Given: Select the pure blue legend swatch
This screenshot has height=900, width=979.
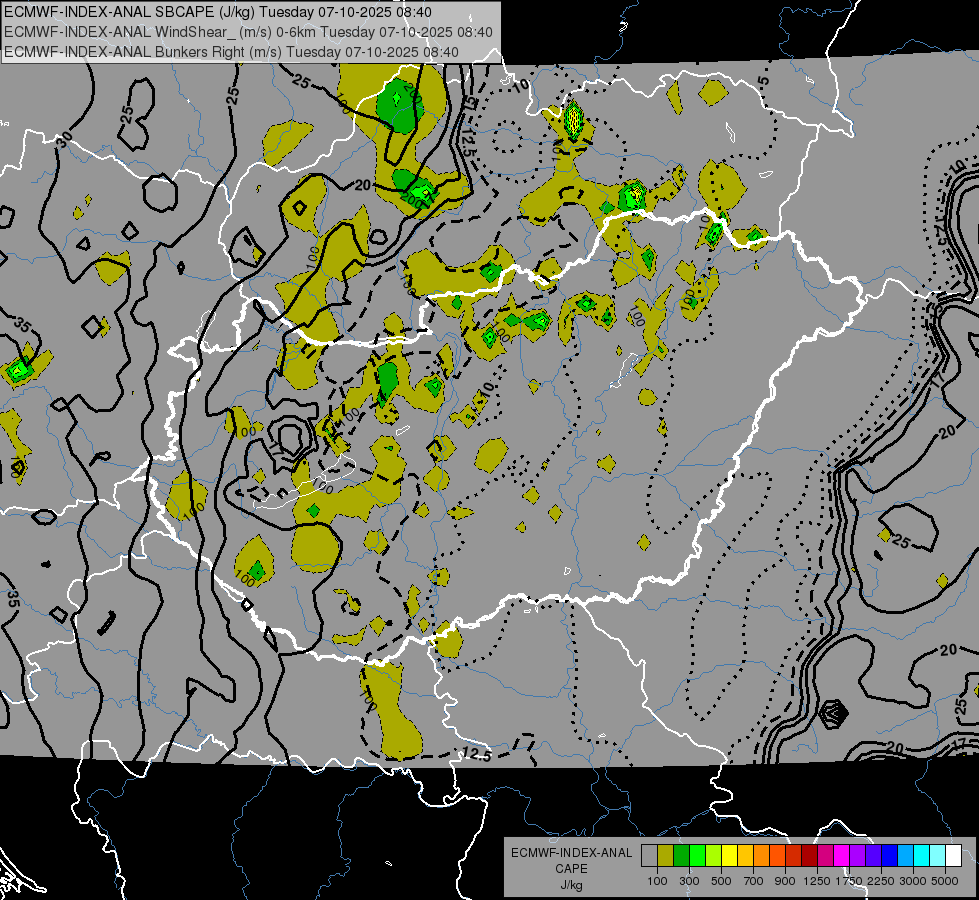Looking at the screenshot, I should pos(890,855).
